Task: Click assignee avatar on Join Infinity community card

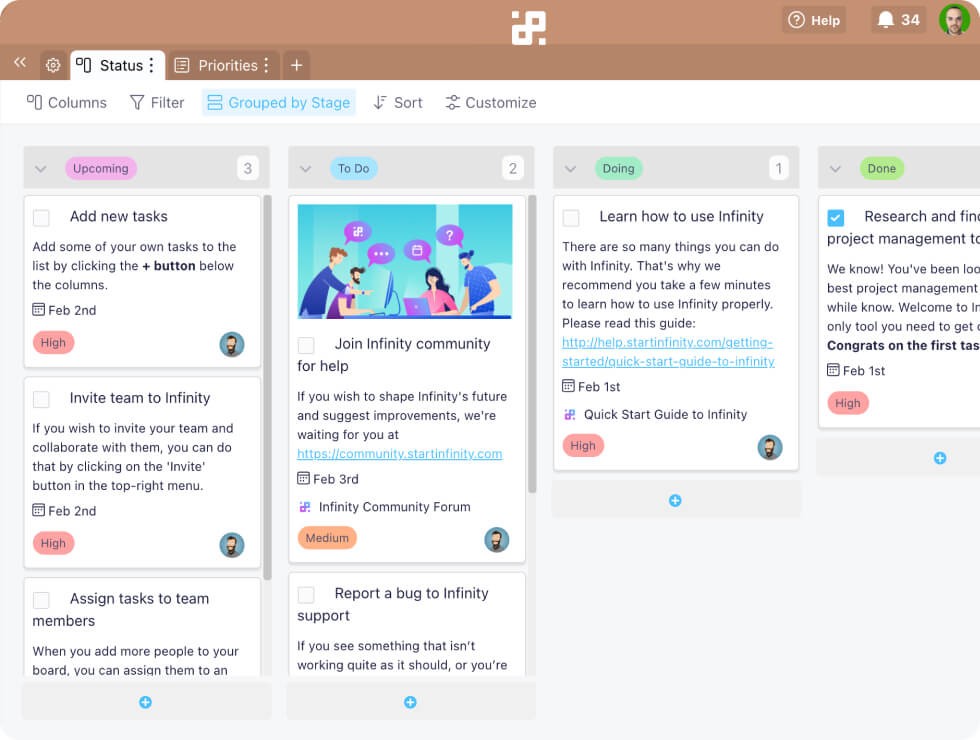Action: point(497,540)
